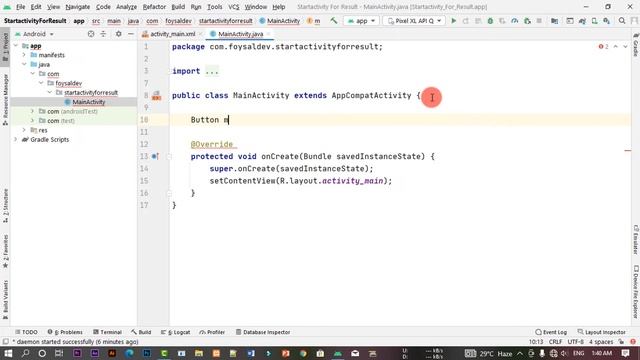Open the VCS menu

click(233, 7)
